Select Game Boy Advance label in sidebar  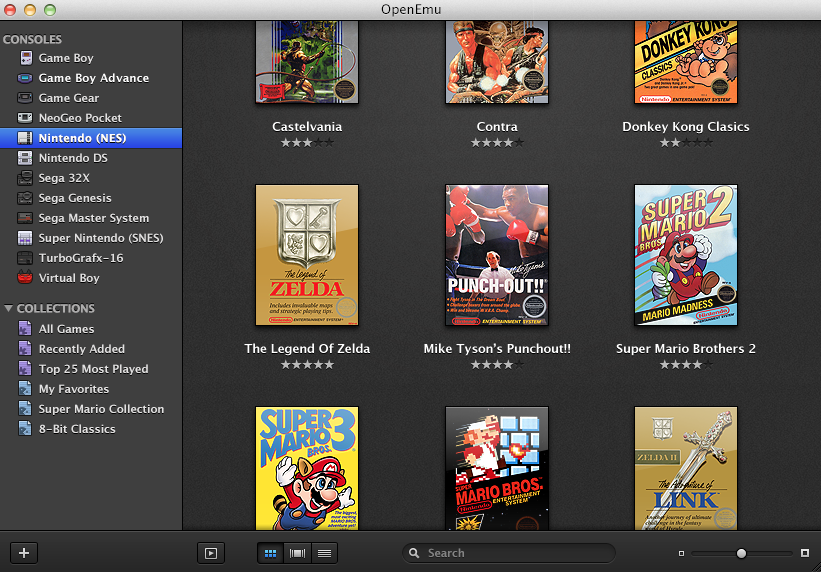click(94, 78)
